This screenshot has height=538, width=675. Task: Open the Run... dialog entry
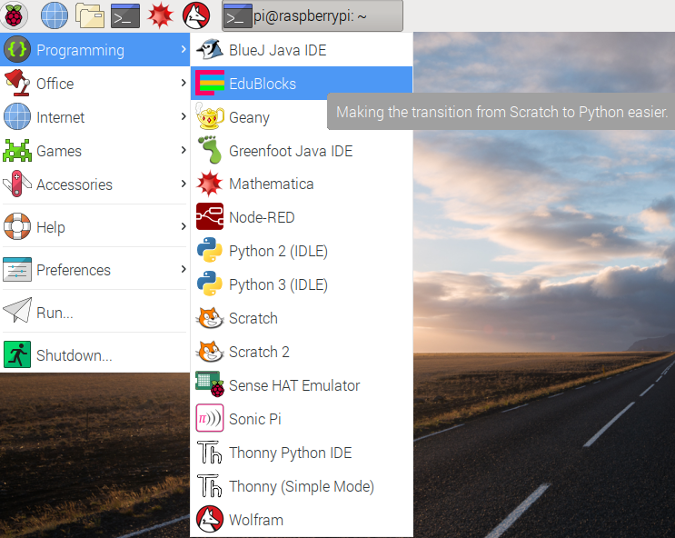pos(54,312)
